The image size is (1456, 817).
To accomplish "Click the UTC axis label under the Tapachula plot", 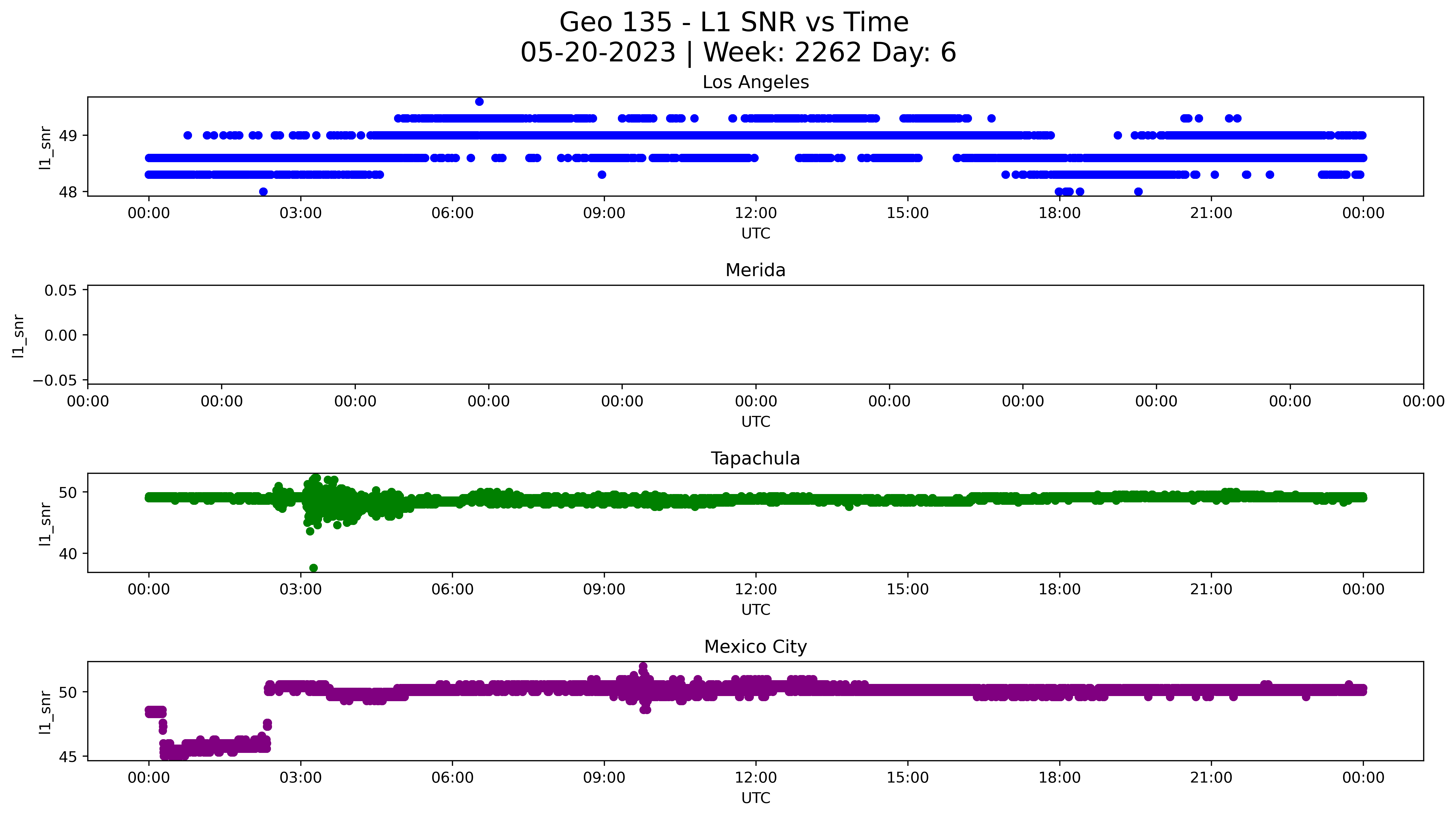I will pos(756,610).
